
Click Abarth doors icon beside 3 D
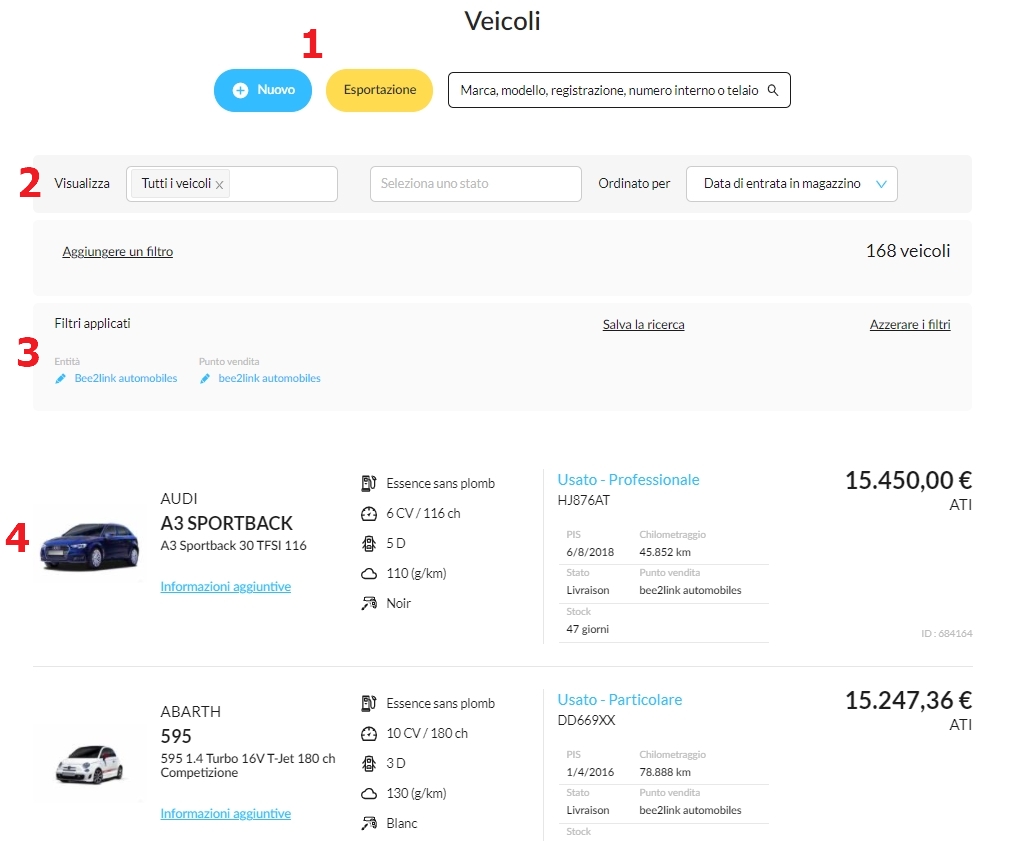[x=369, y=764]
